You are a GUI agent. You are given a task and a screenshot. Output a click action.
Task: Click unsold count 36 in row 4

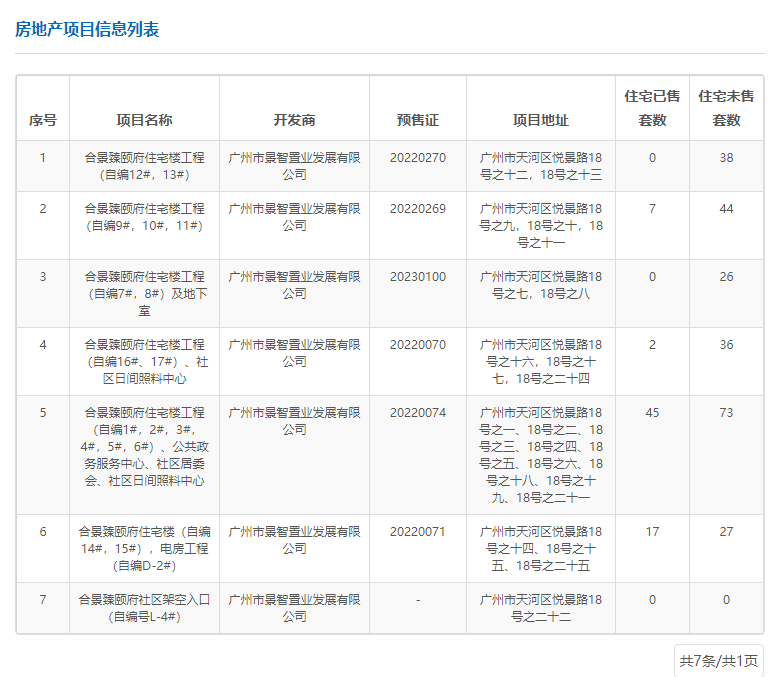point(726,344)
